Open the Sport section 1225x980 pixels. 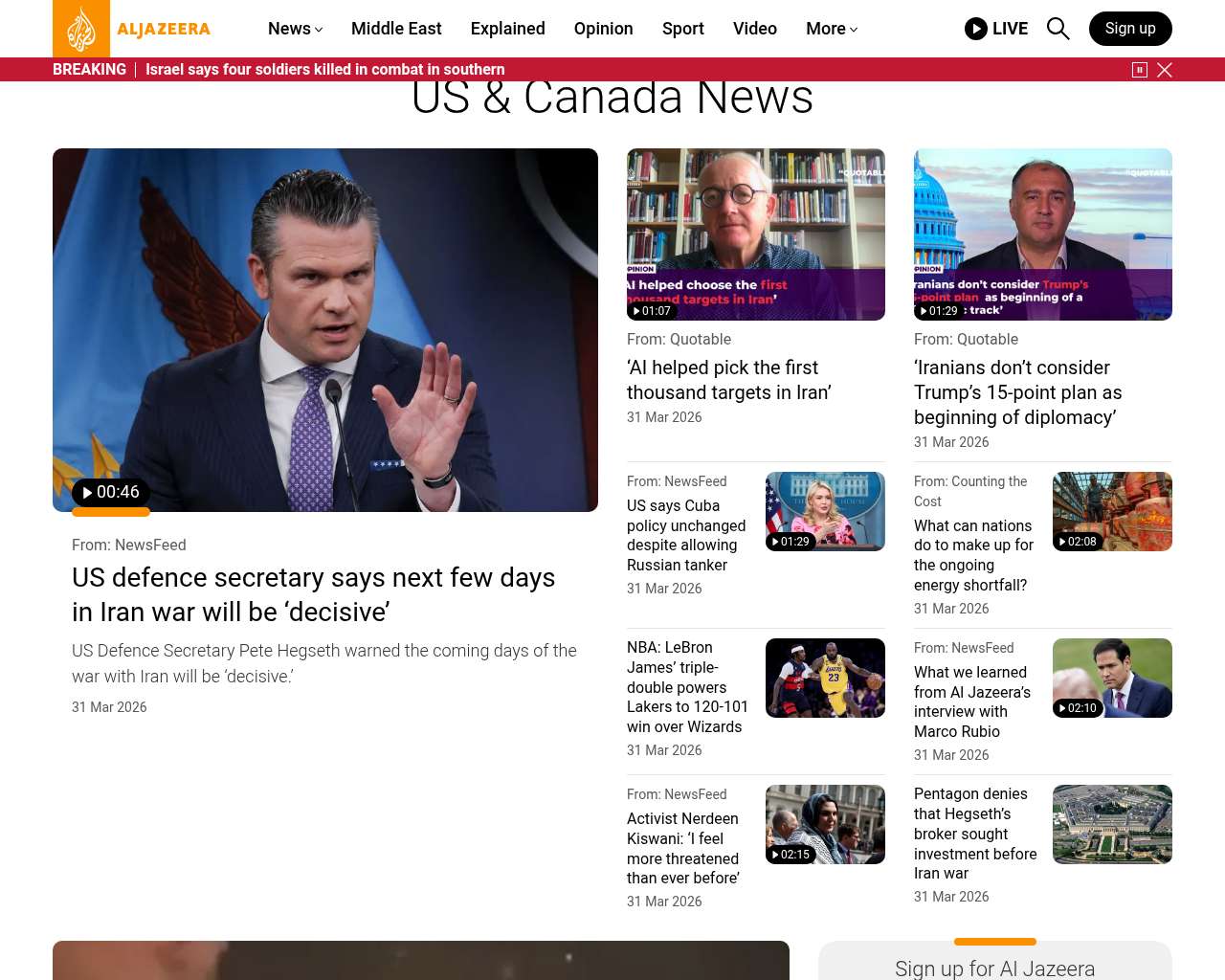pyautogui.click(x=682, y=29)
